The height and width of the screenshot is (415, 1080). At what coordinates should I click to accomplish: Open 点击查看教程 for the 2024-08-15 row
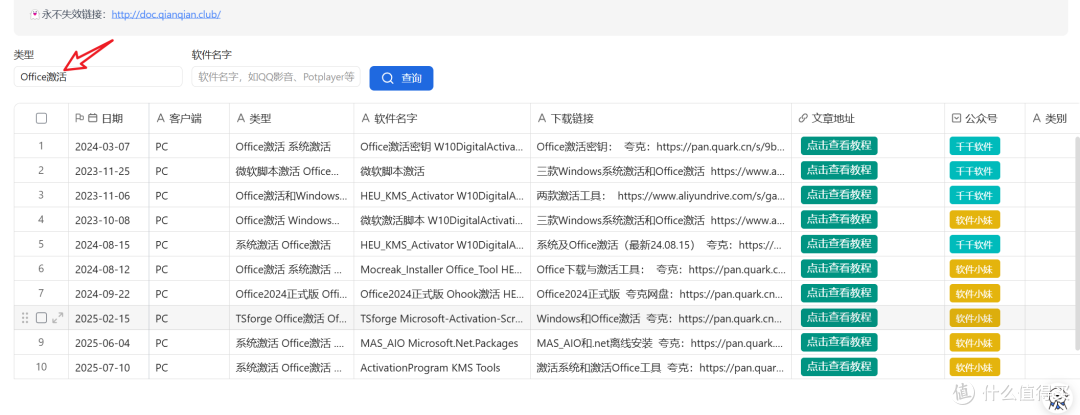click(x=839, y=244)
